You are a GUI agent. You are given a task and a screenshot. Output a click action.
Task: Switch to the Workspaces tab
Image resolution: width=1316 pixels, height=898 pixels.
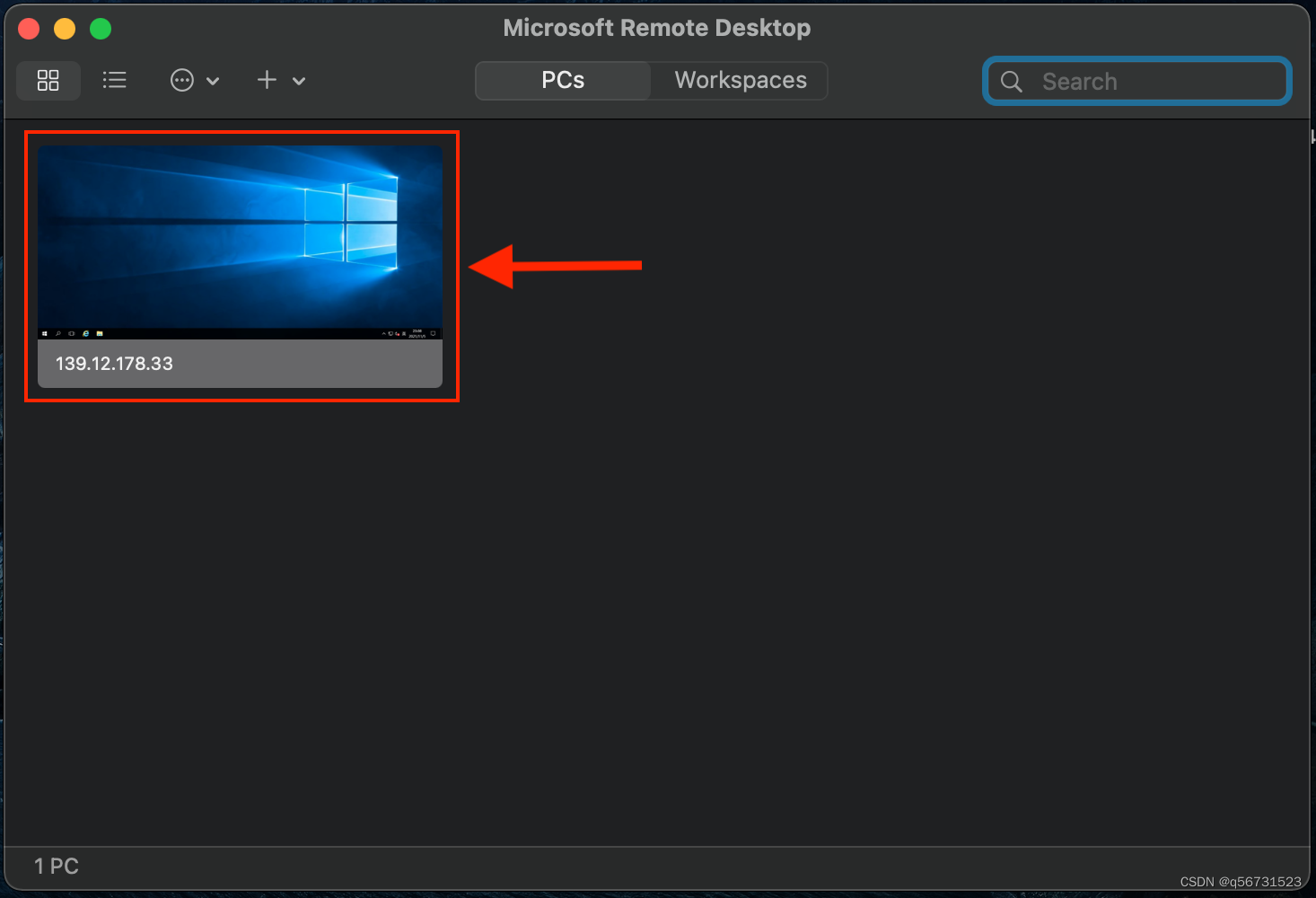[741, 81]
